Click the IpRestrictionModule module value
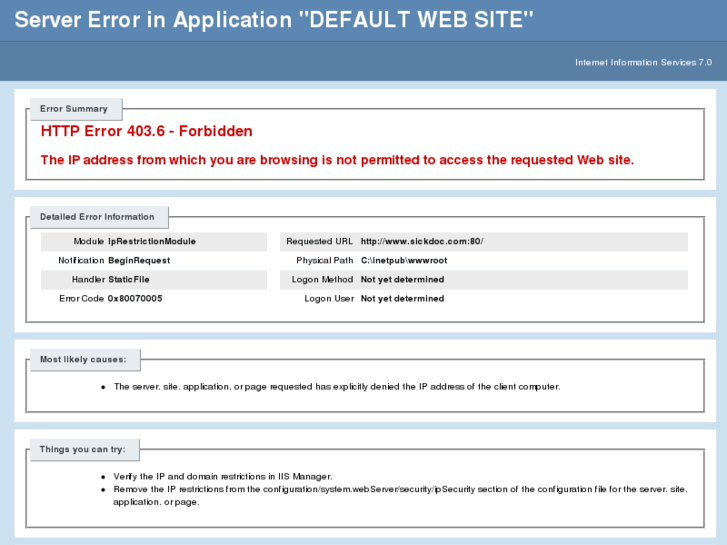This screenshot has height=545, width=727. pos(152,241)
